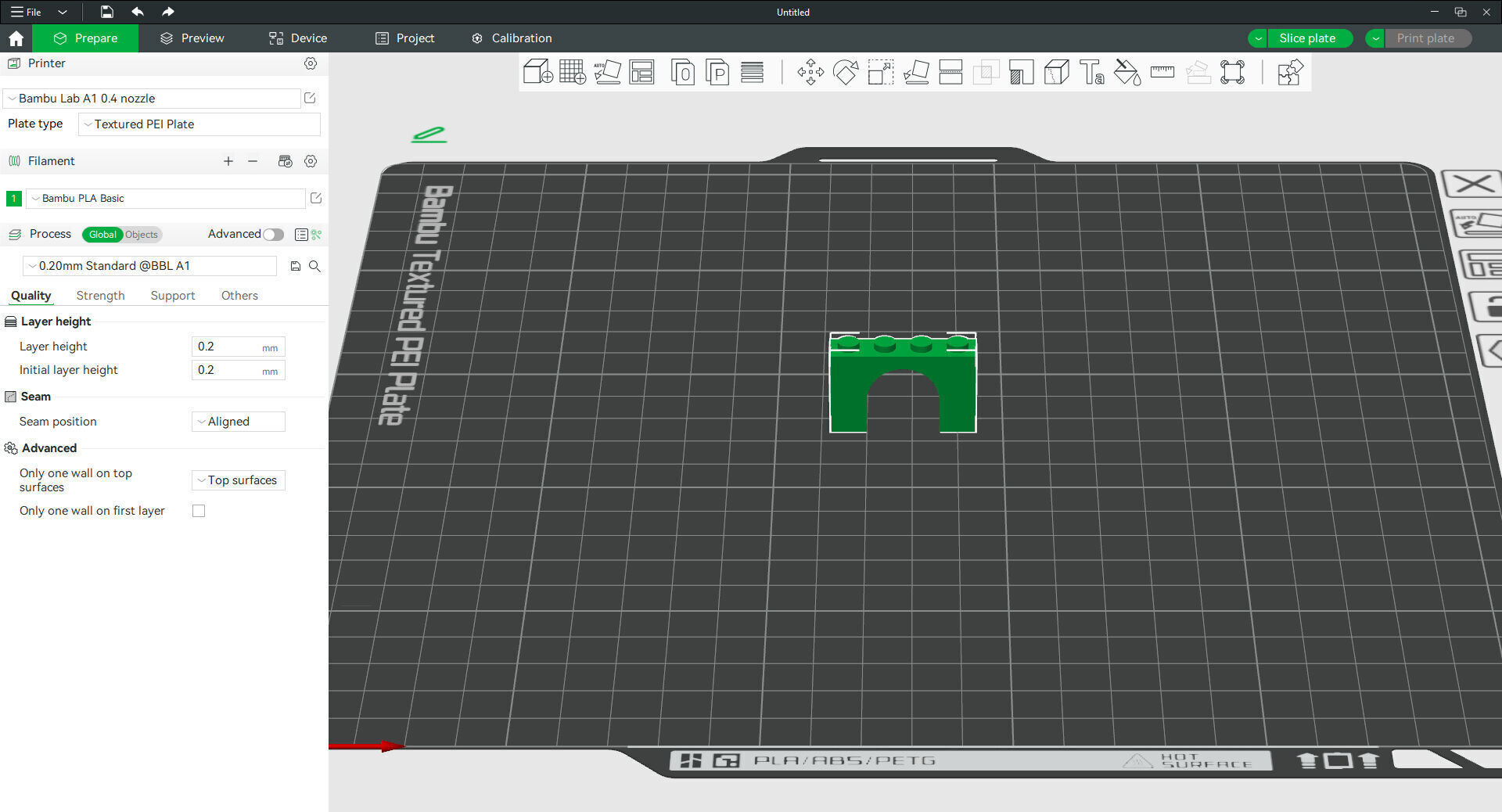Open the Quality settings tab
Image resolution: width=1502 pixels, height=812 pixels.
(31, 296)
